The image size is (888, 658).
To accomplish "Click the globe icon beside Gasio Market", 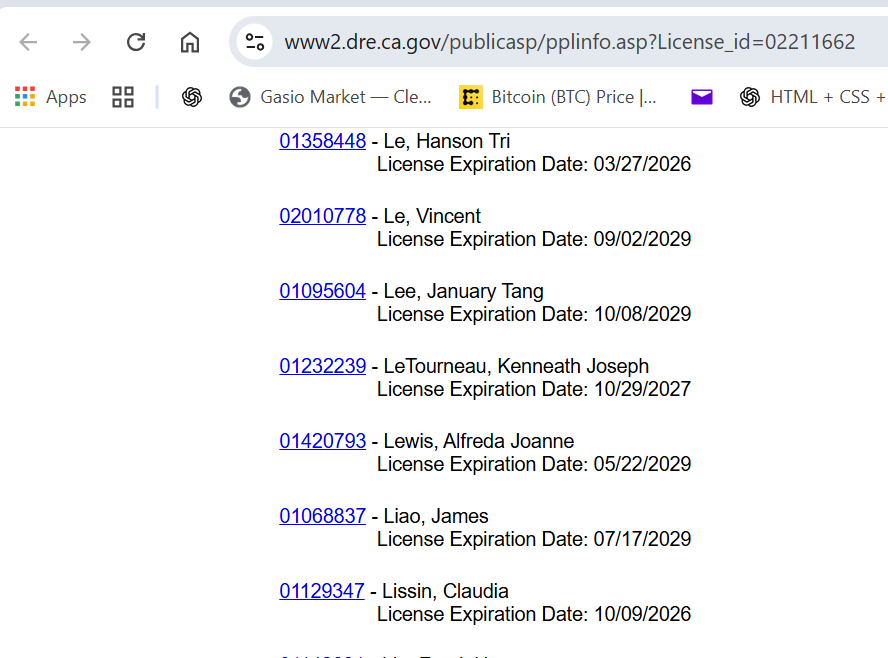I will (x=239, y=97).
